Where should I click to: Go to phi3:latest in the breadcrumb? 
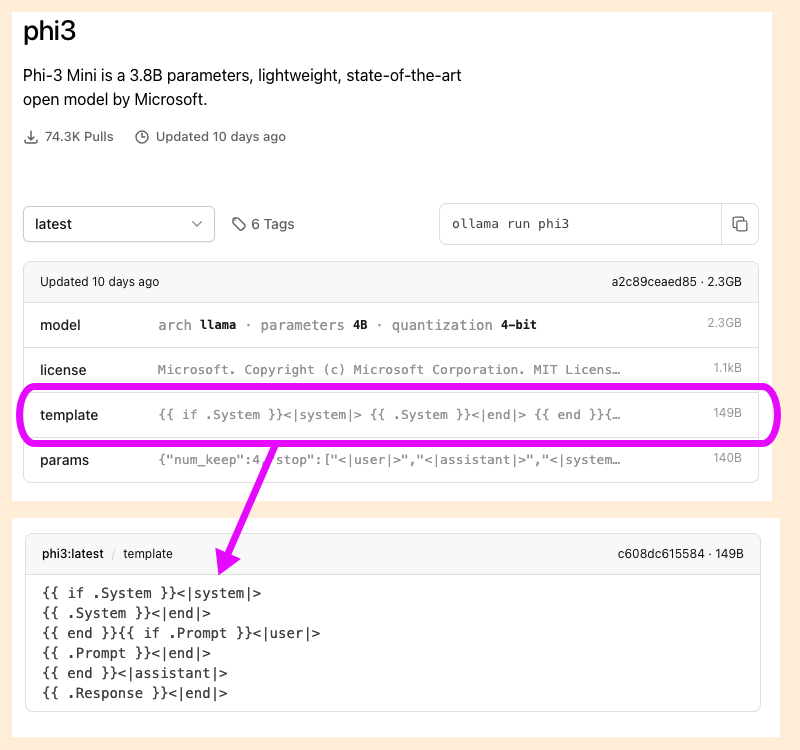73,553
